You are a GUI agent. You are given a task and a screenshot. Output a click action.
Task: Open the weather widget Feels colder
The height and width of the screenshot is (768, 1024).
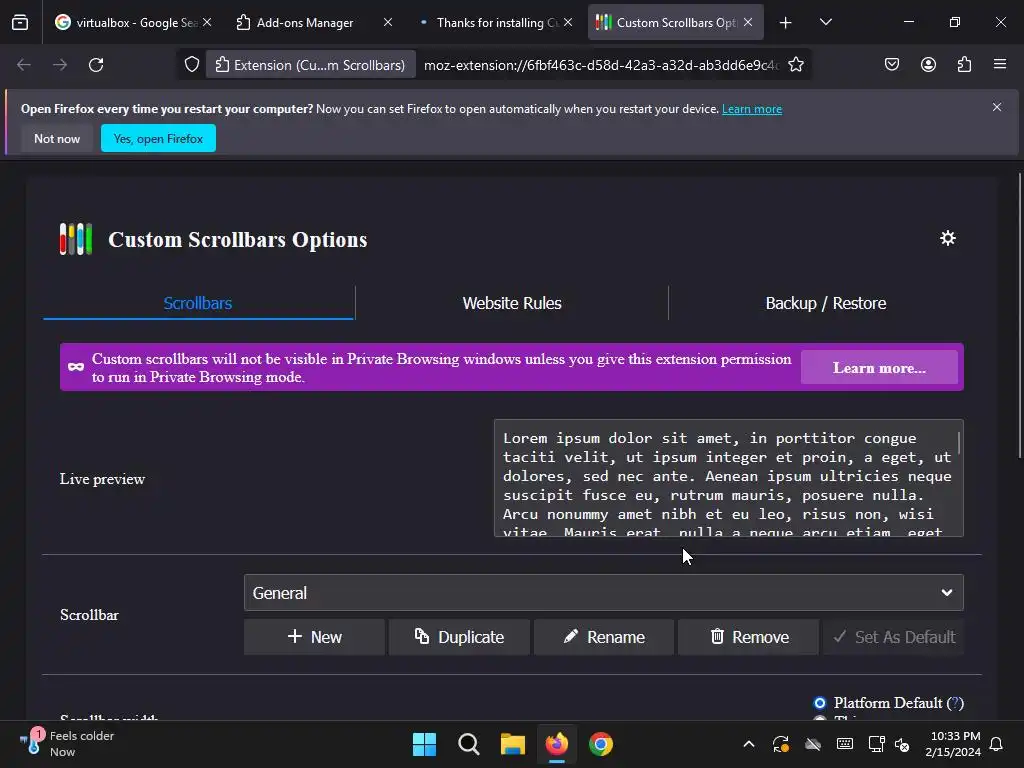(x=67, y=744)
